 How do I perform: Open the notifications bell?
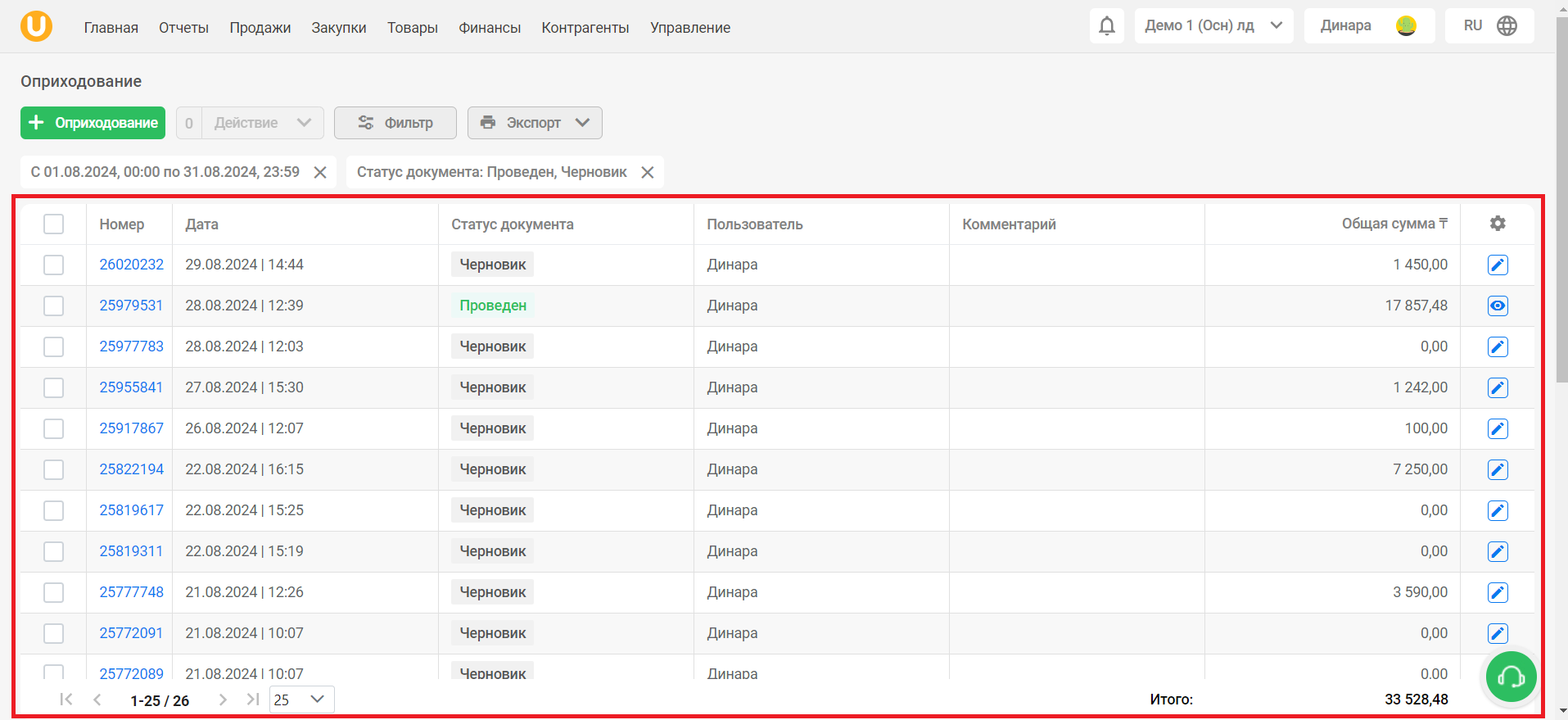coord(1106,25)
